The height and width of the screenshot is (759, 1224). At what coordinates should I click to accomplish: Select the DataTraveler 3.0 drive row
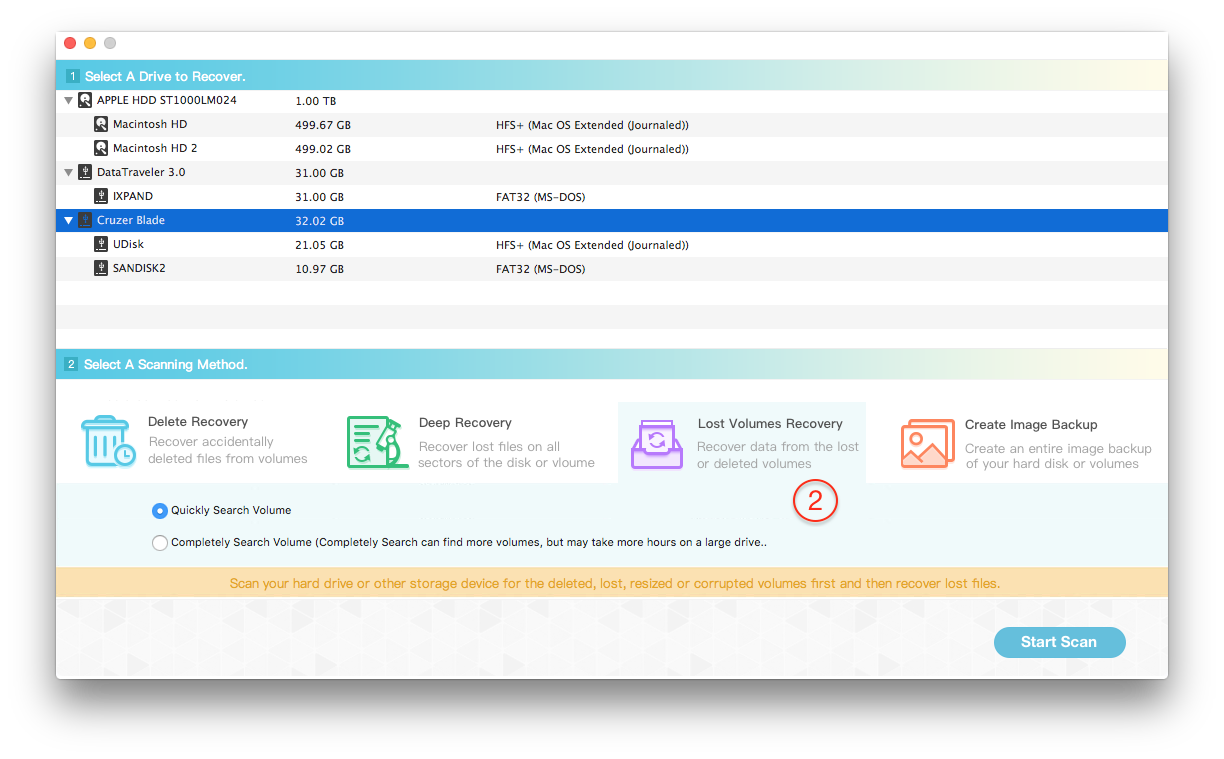612,173
